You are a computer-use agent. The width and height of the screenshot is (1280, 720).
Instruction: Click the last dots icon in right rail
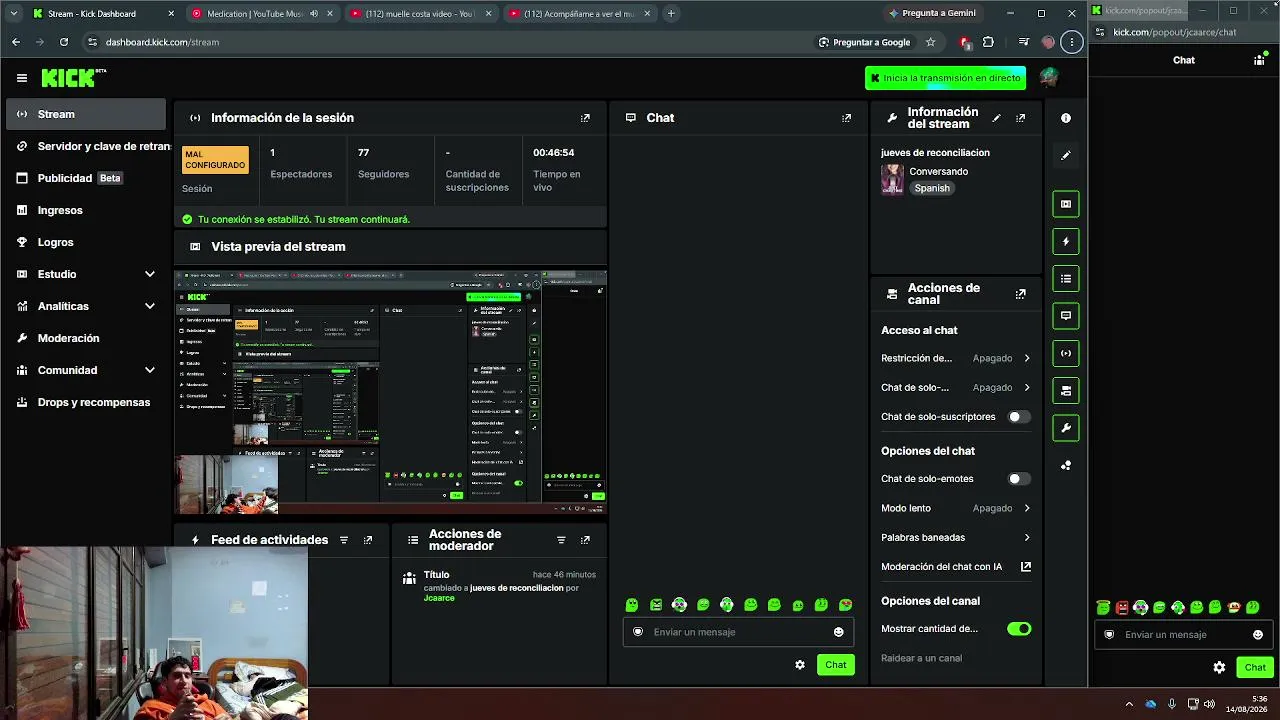point(1066,465)
